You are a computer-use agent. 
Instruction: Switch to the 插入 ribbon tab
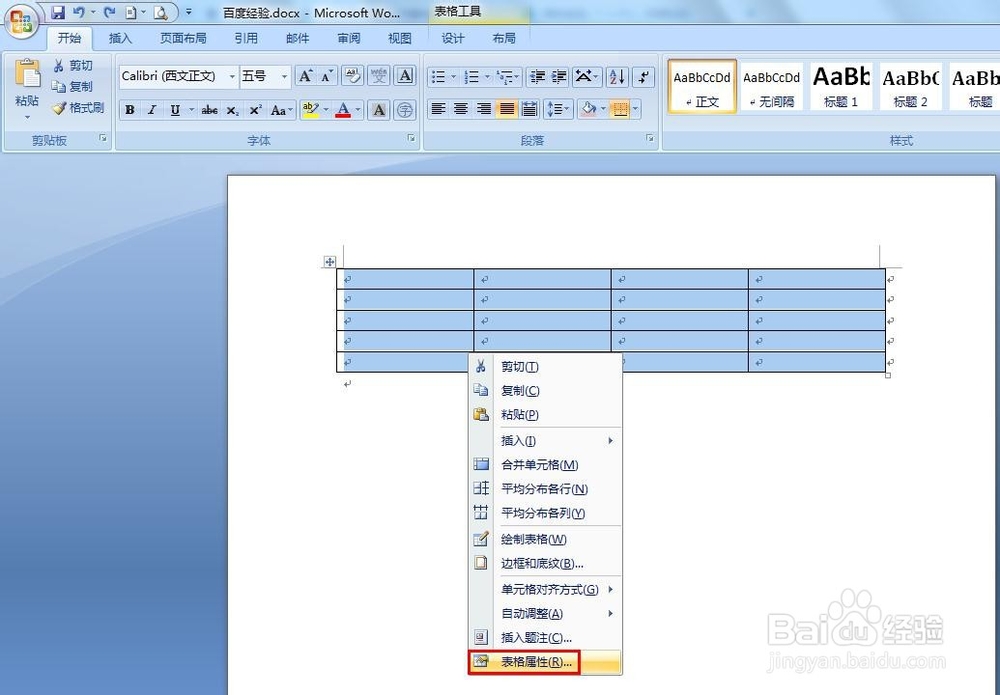pyautogui.click(x=119, y=38)
